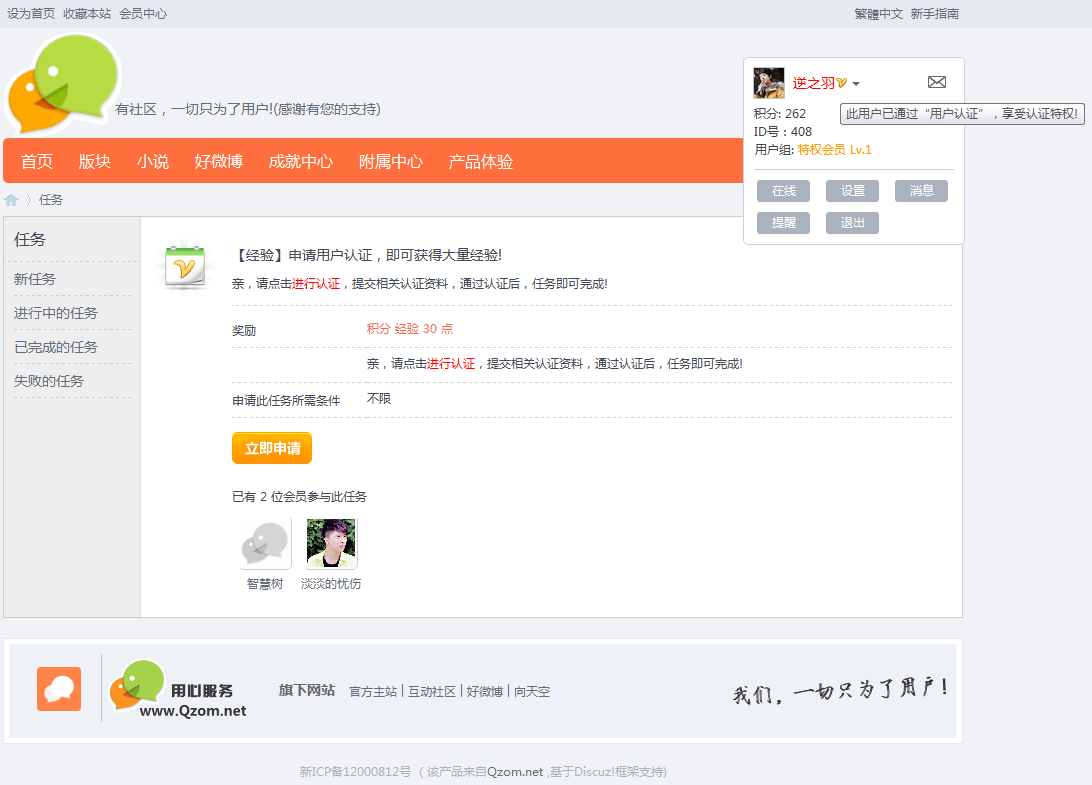Click 任务 in breadcrumb

point(51,200)
